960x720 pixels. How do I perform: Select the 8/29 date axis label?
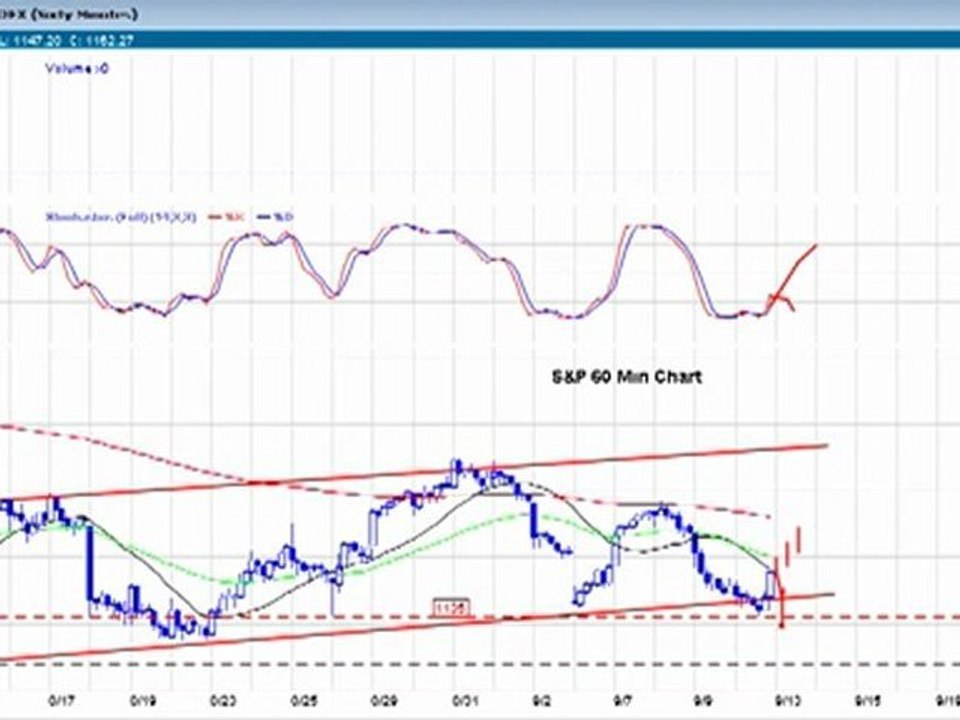coord(383,700)
